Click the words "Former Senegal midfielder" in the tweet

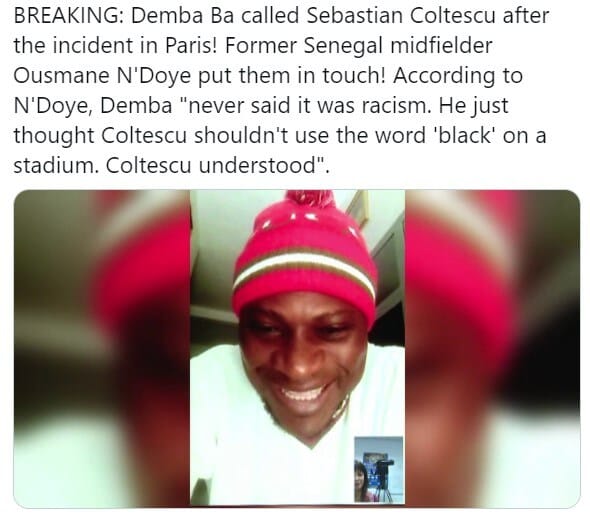click(358, 46)
